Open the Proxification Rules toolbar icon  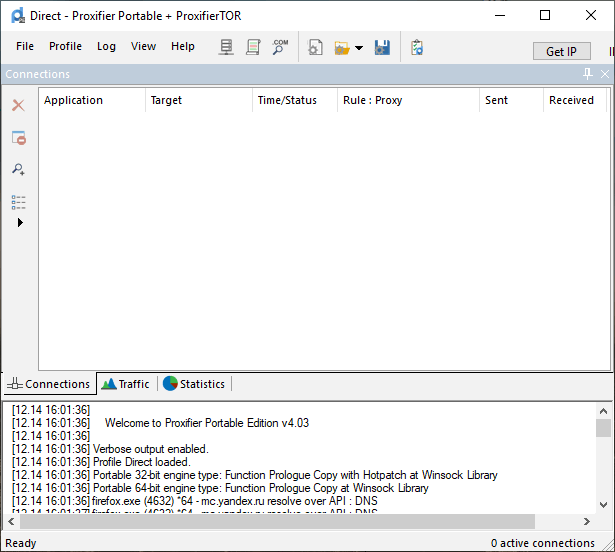point(253,47)
